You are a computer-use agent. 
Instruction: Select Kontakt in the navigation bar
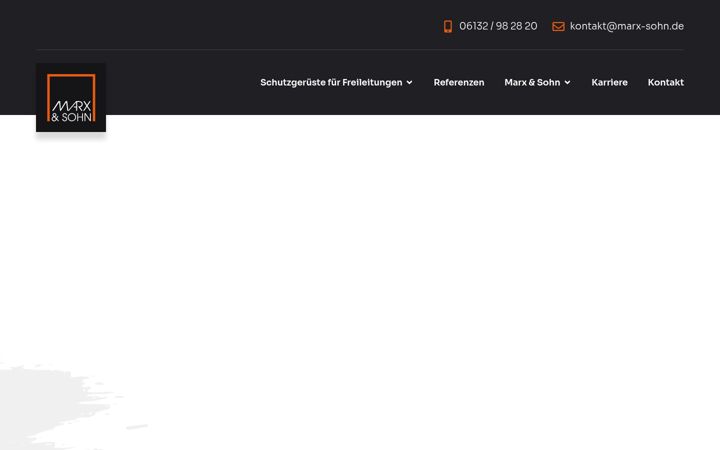tap(665, 83)
